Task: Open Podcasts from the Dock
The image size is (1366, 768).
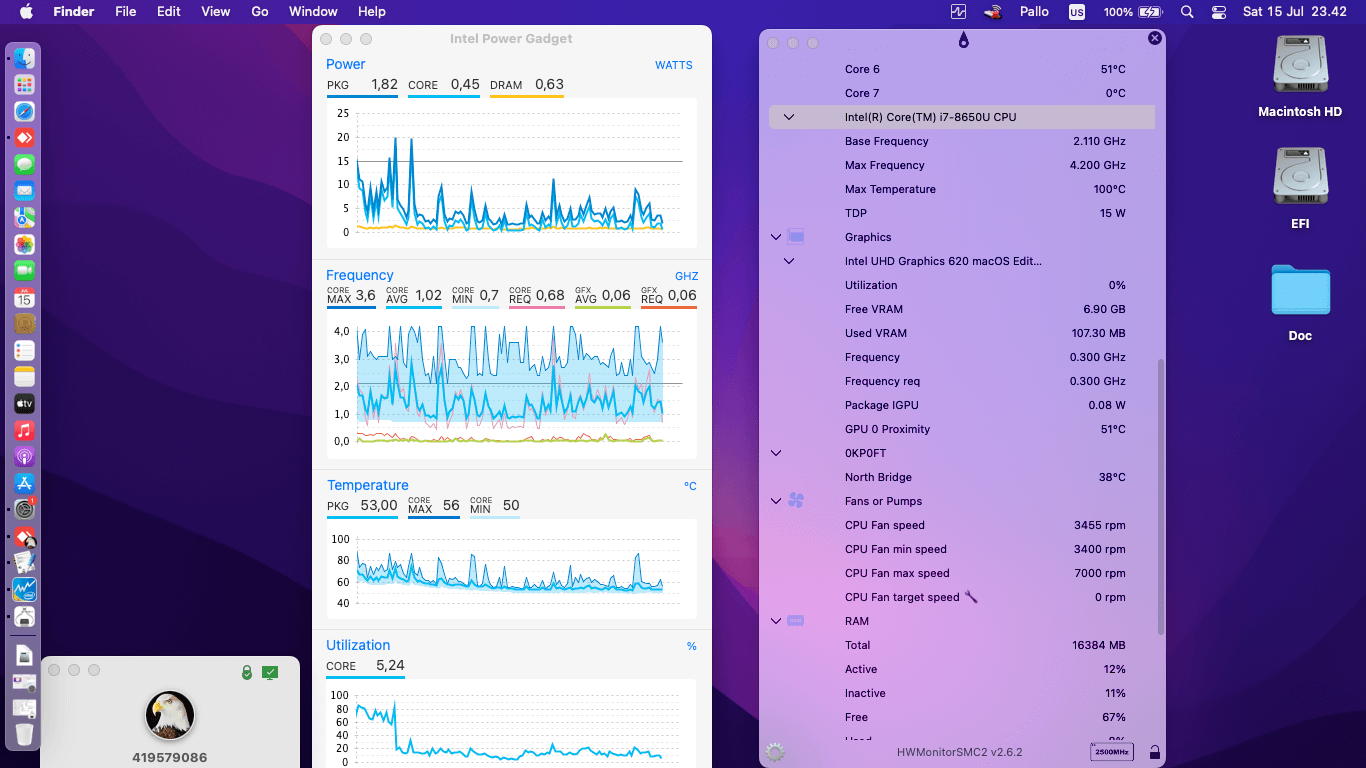Action: coord(24,456)
